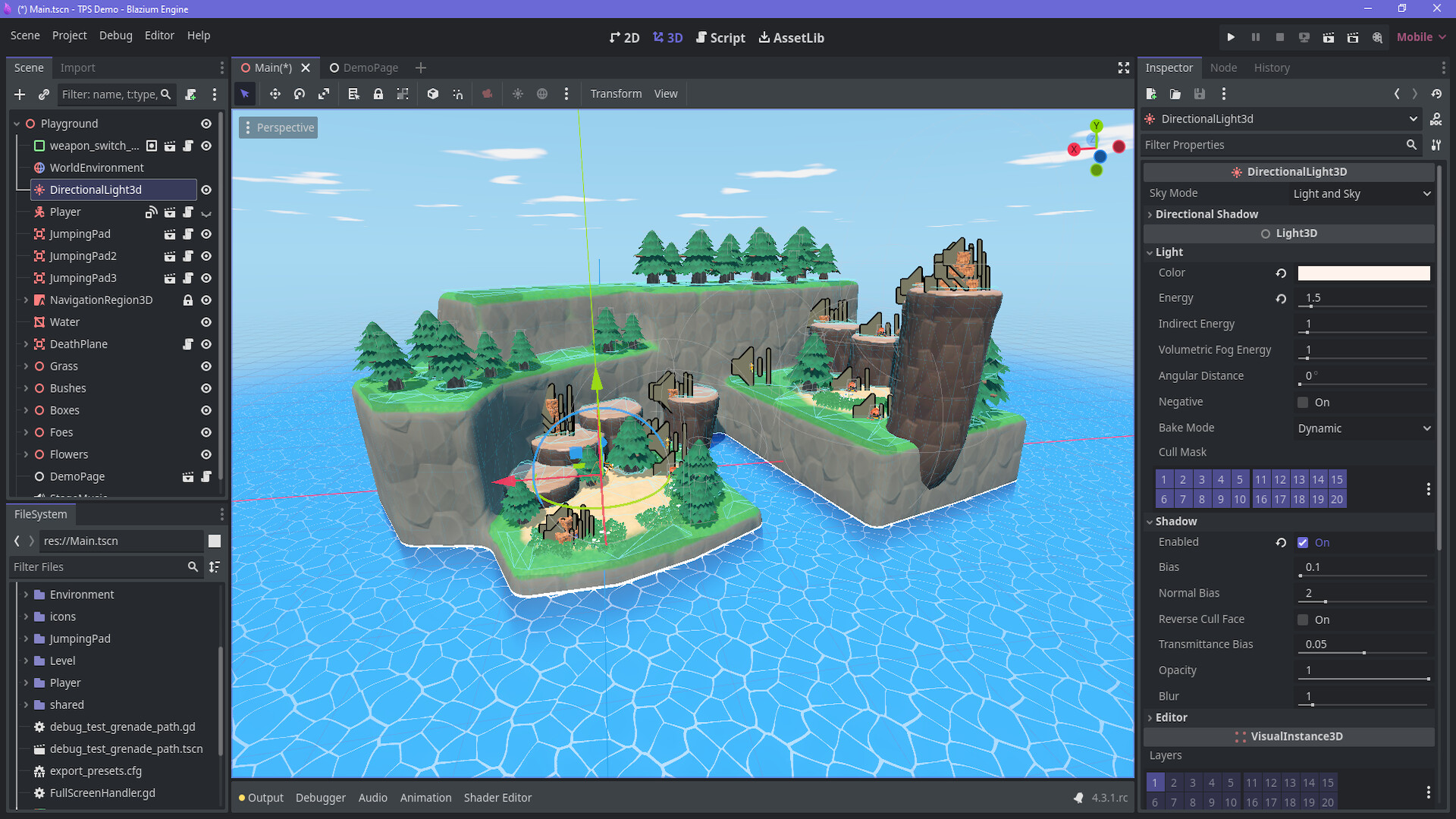Open camera preview with the red camera icon
Viewport: 1456px width, 819px height.
point(487,93)
